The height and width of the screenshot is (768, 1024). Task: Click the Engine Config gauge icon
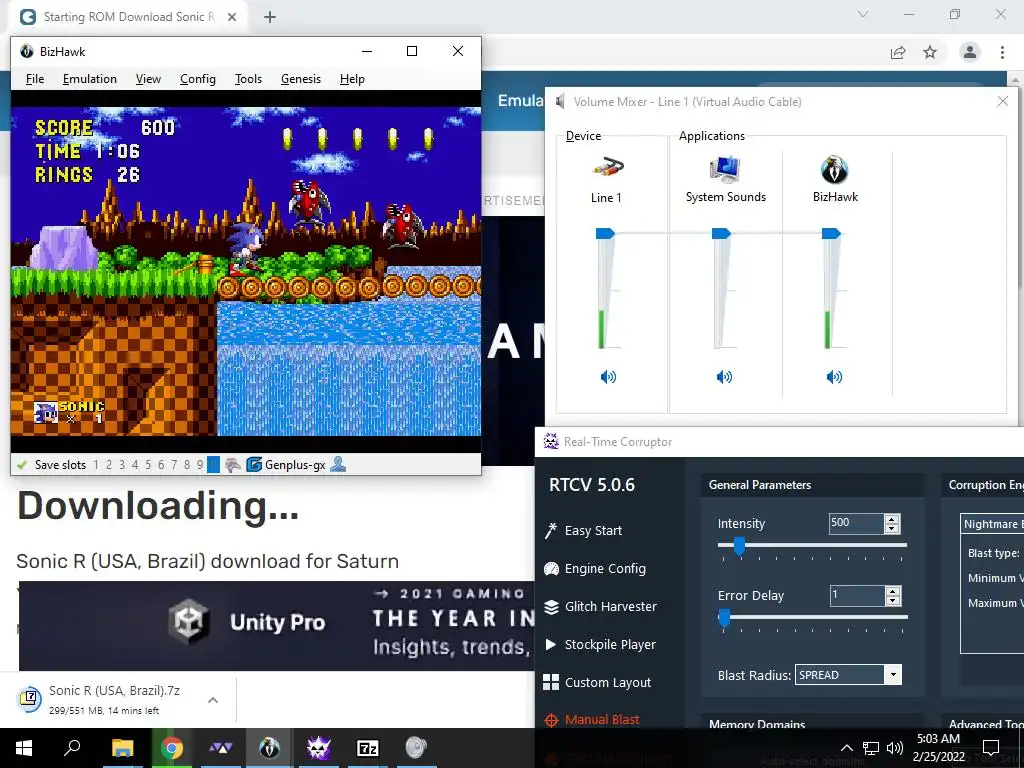(551, 569)
